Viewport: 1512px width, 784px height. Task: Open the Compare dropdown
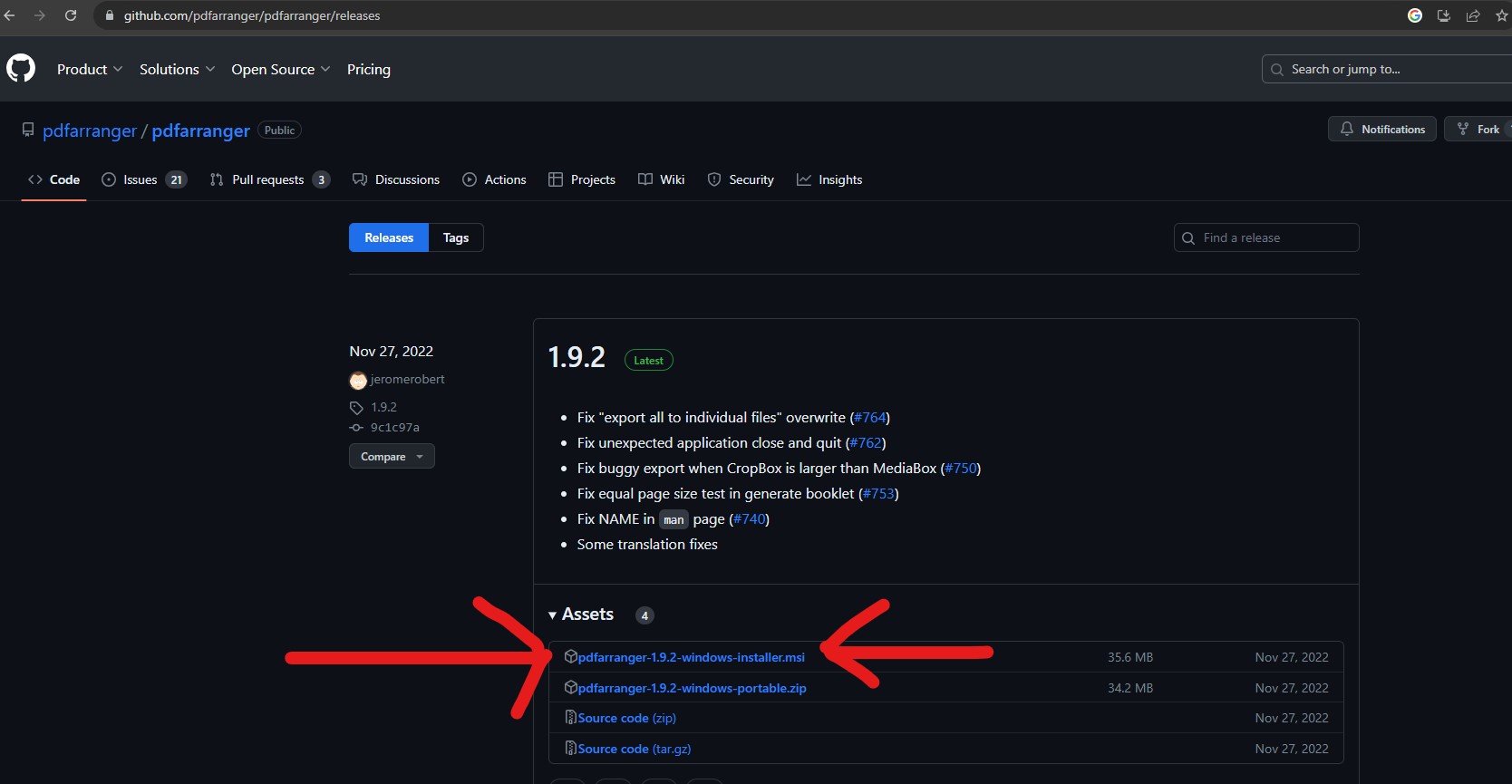pyautogui.click(x=392, y=456)
